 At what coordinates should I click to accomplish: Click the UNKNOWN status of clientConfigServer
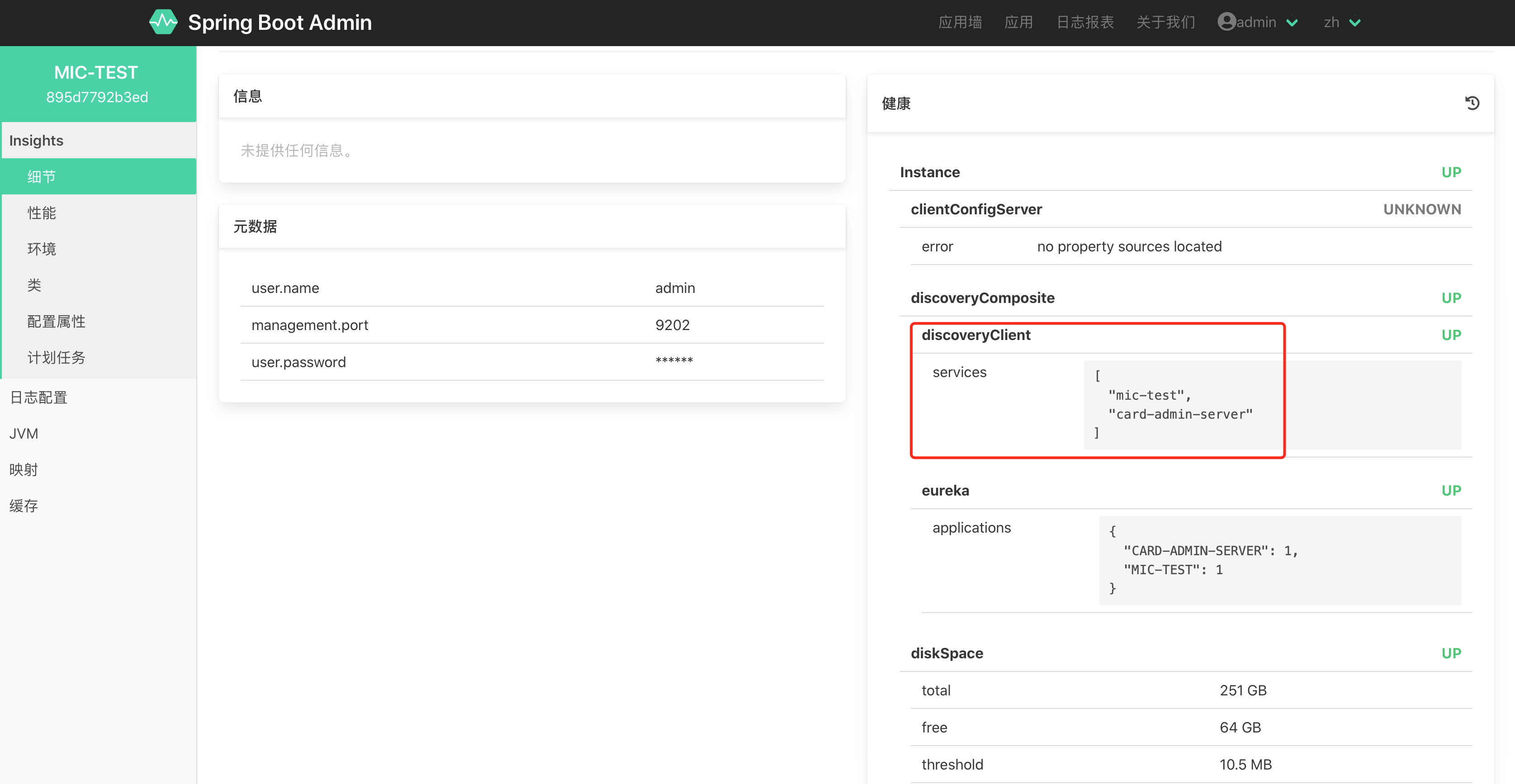(1422, 209)
